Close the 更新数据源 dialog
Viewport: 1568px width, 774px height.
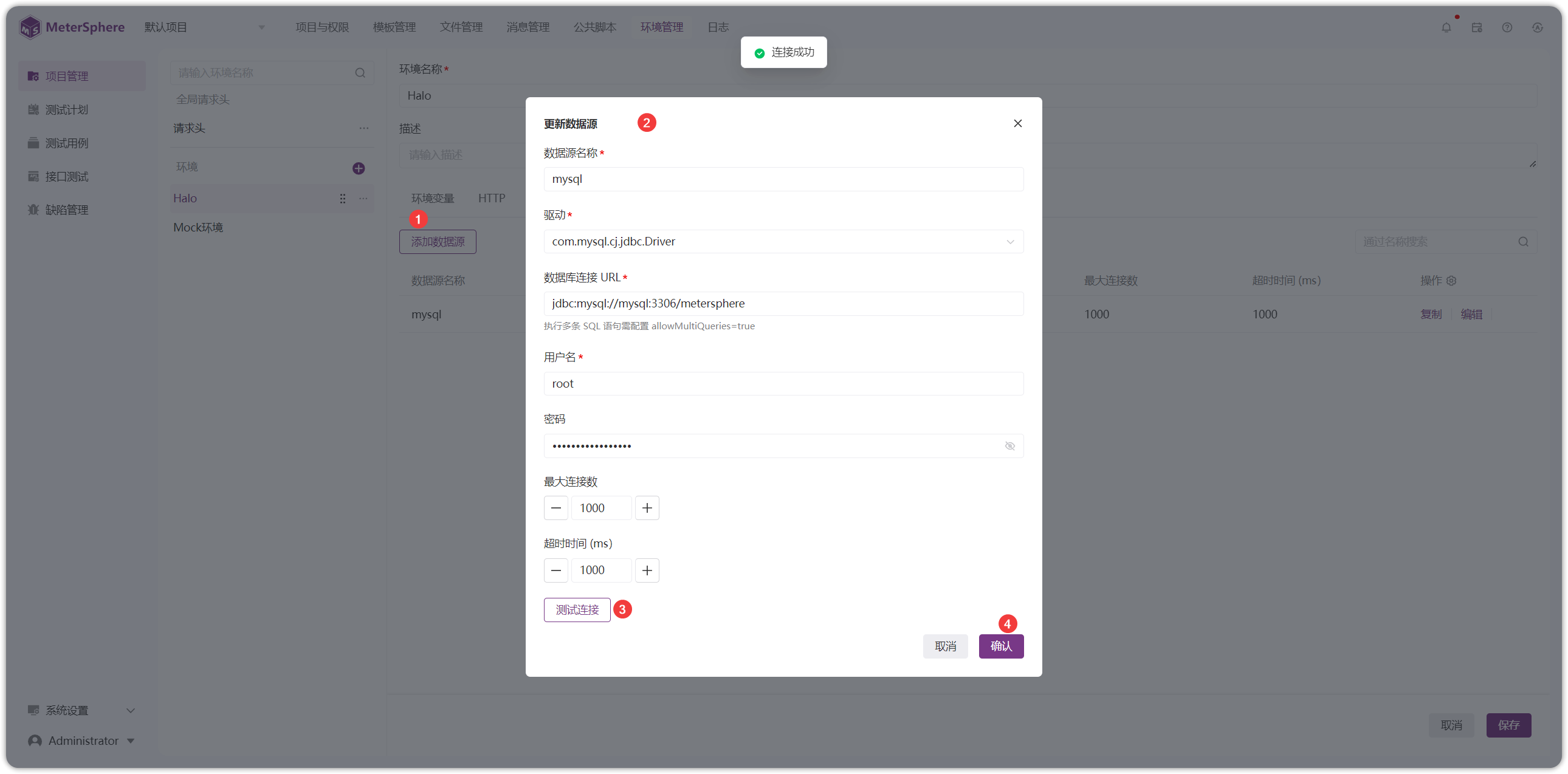coord(1018,123)
